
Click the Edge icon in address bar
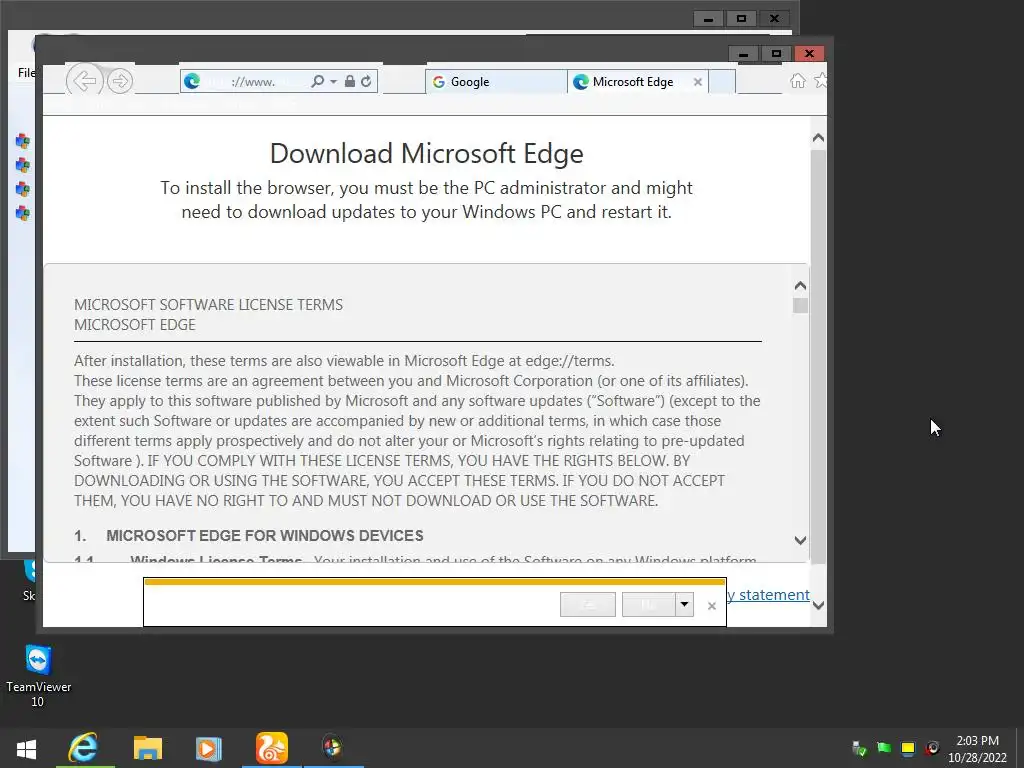pyautogui.click(x=192, y=81)
